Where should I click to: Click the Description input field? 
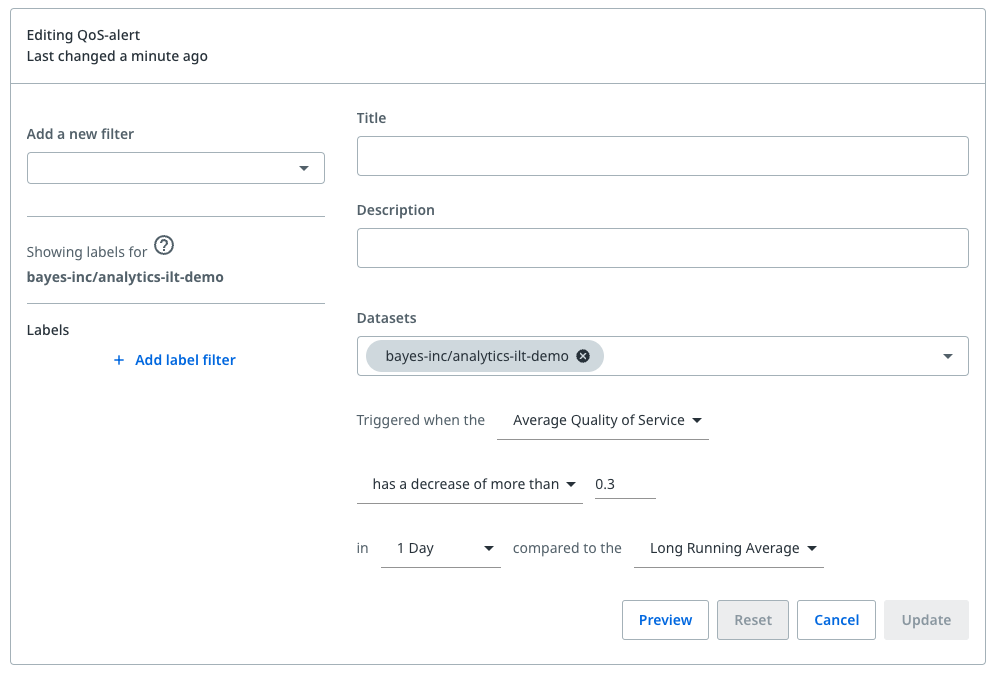[662, 248]
